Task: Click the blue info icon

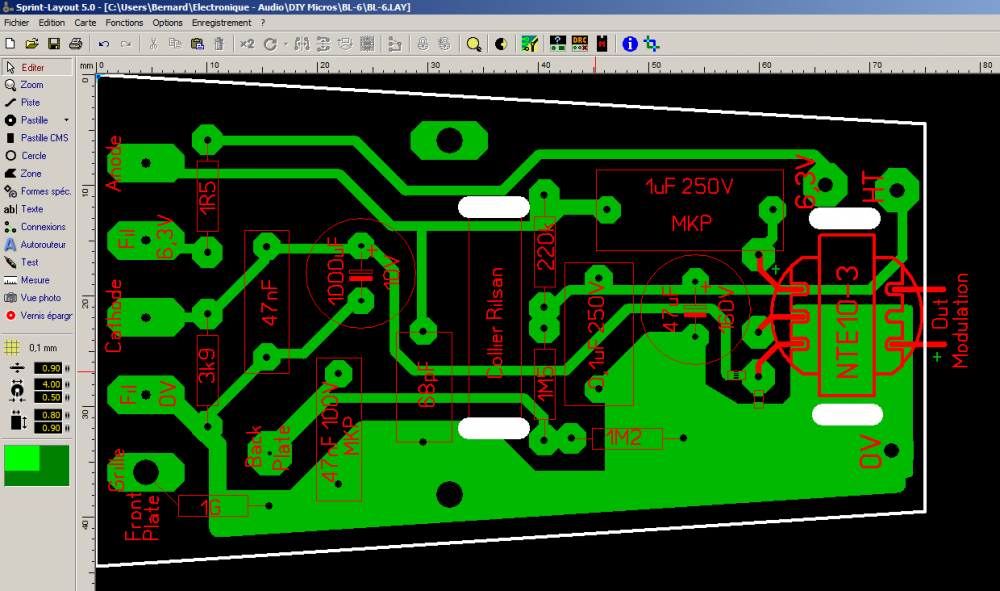Action: click(x=630, y=44)
